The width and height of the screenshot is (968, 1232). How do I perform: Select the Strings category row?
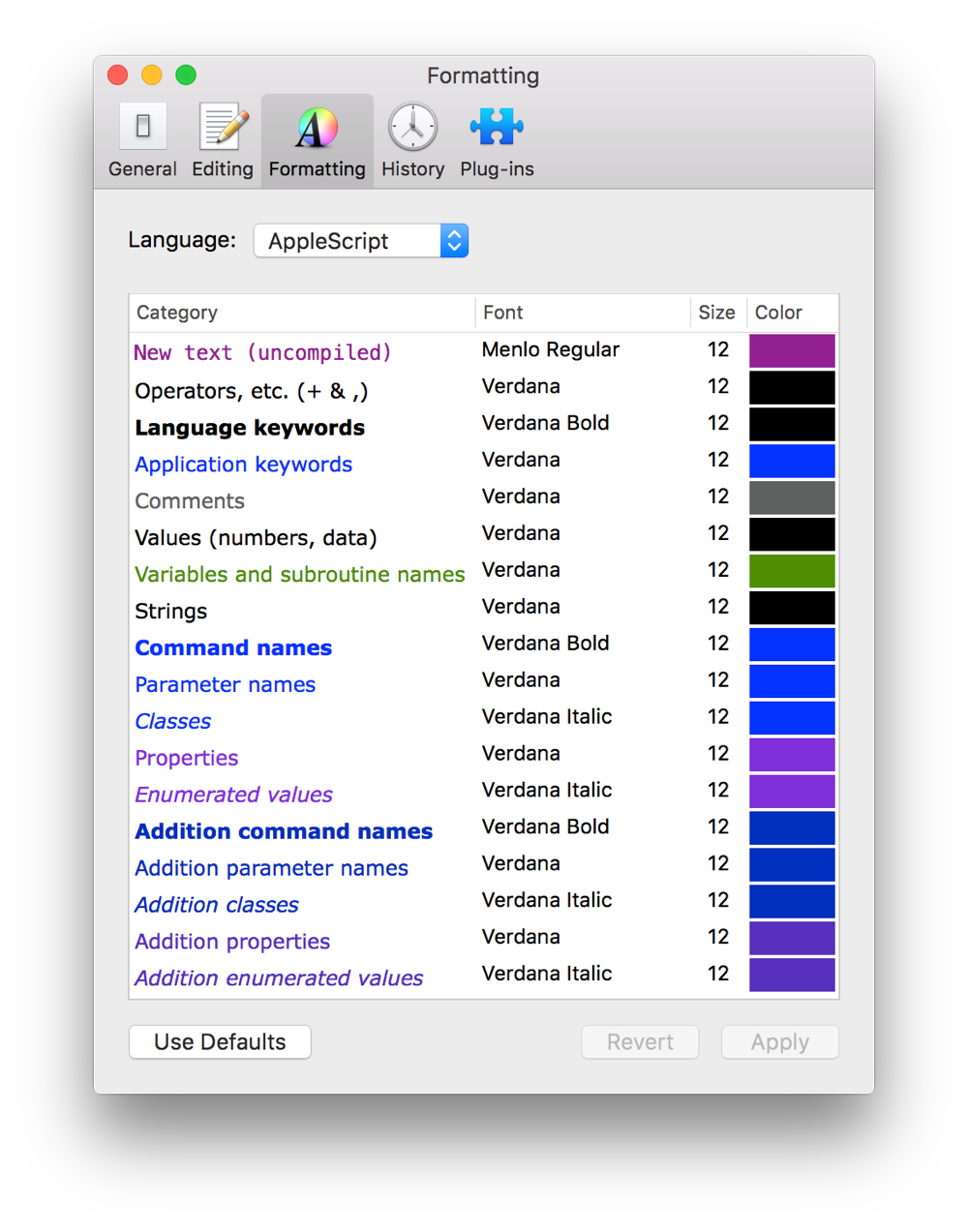[x=170, y=611]
